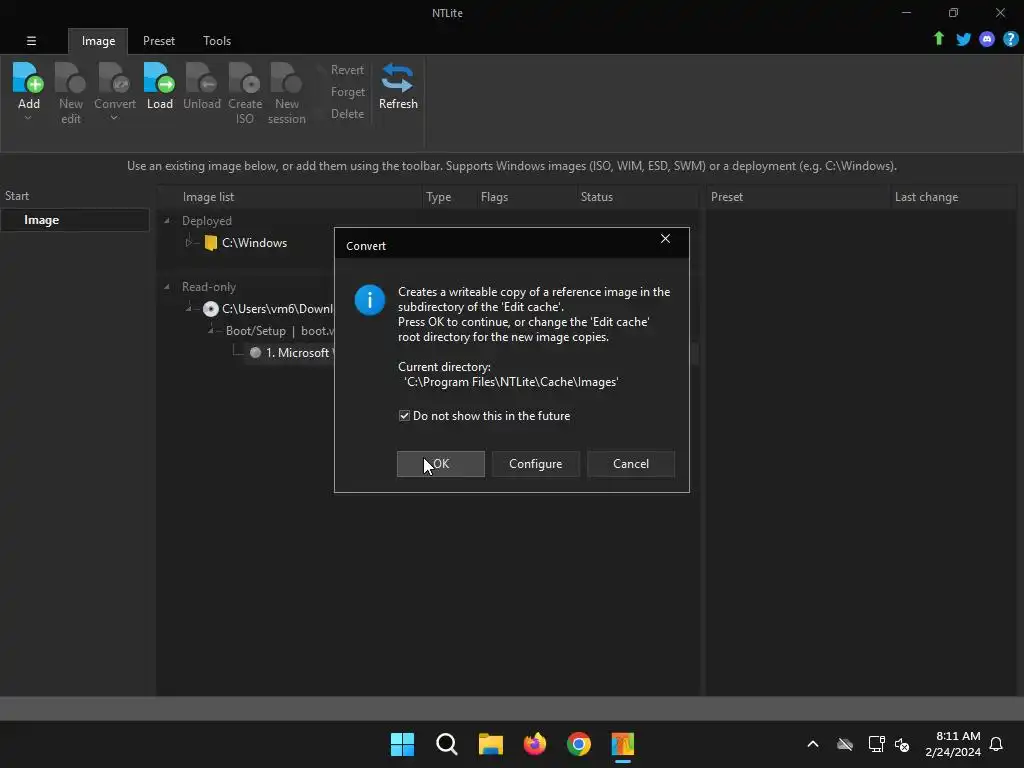Show hidden system tray icons
The height and width of the screenshot is (768, 1024).
pyautogui.click(x=813, y=744)
